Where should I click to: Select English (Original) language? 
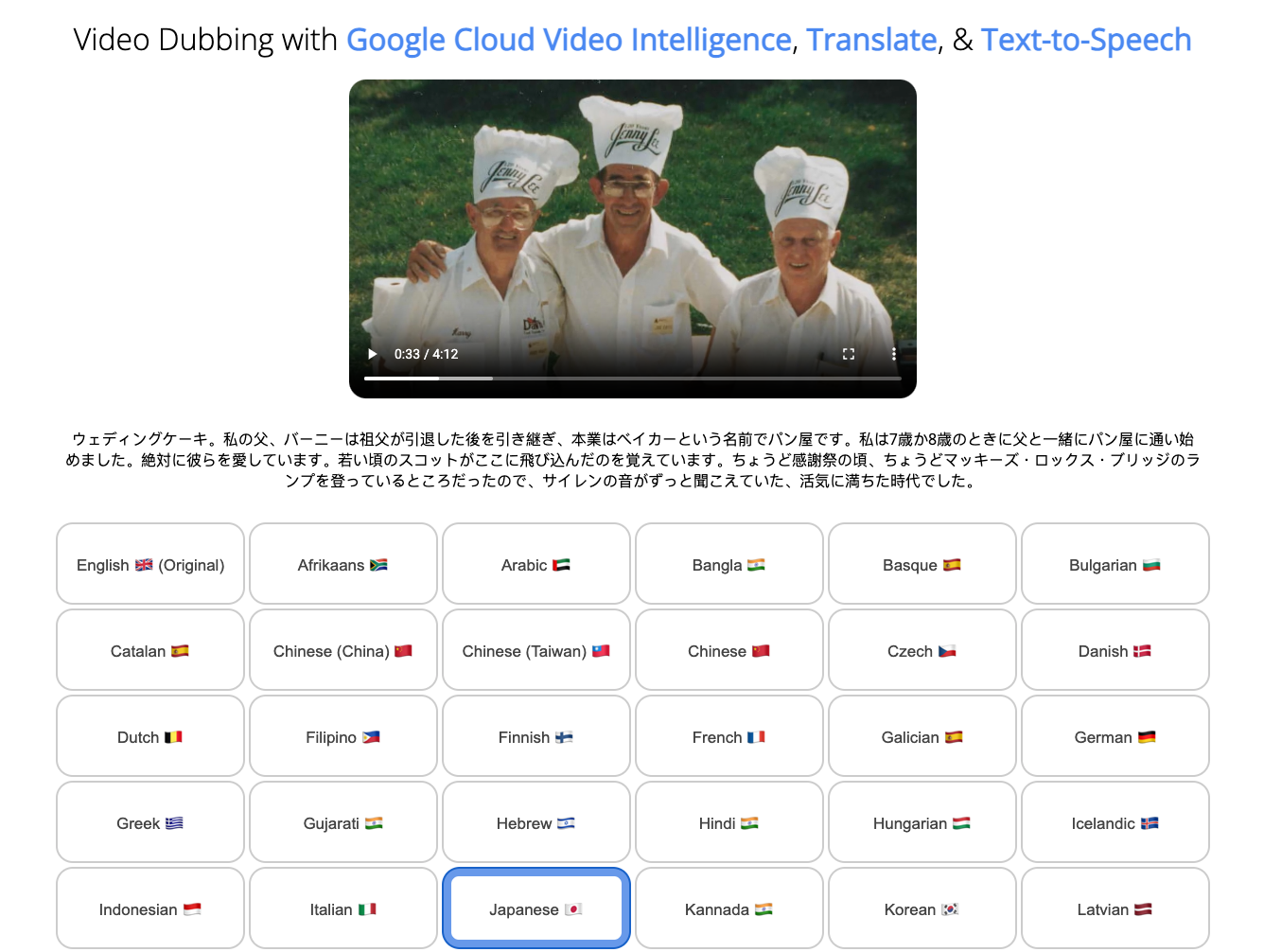point(150,564)
